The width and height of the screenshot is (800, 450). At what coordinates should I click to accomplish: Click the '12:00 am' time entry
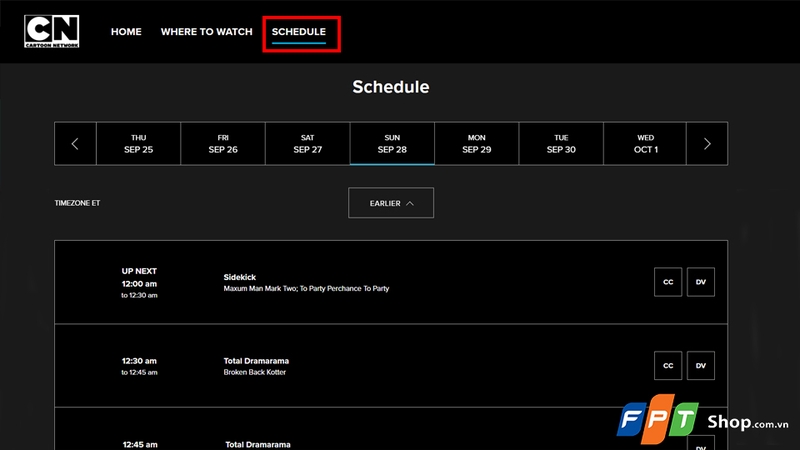click(x=139, y=284)
